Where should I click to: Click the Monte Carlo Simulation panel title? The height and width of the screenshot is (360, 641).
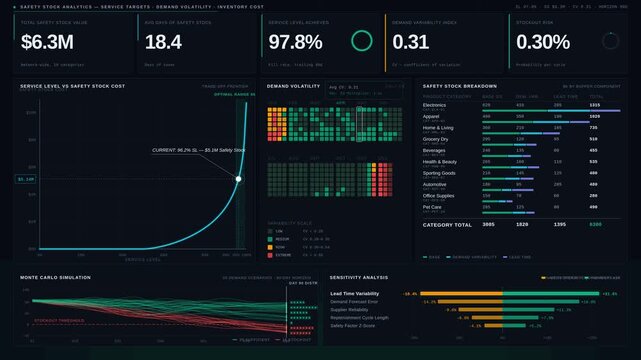click(55, 277)
